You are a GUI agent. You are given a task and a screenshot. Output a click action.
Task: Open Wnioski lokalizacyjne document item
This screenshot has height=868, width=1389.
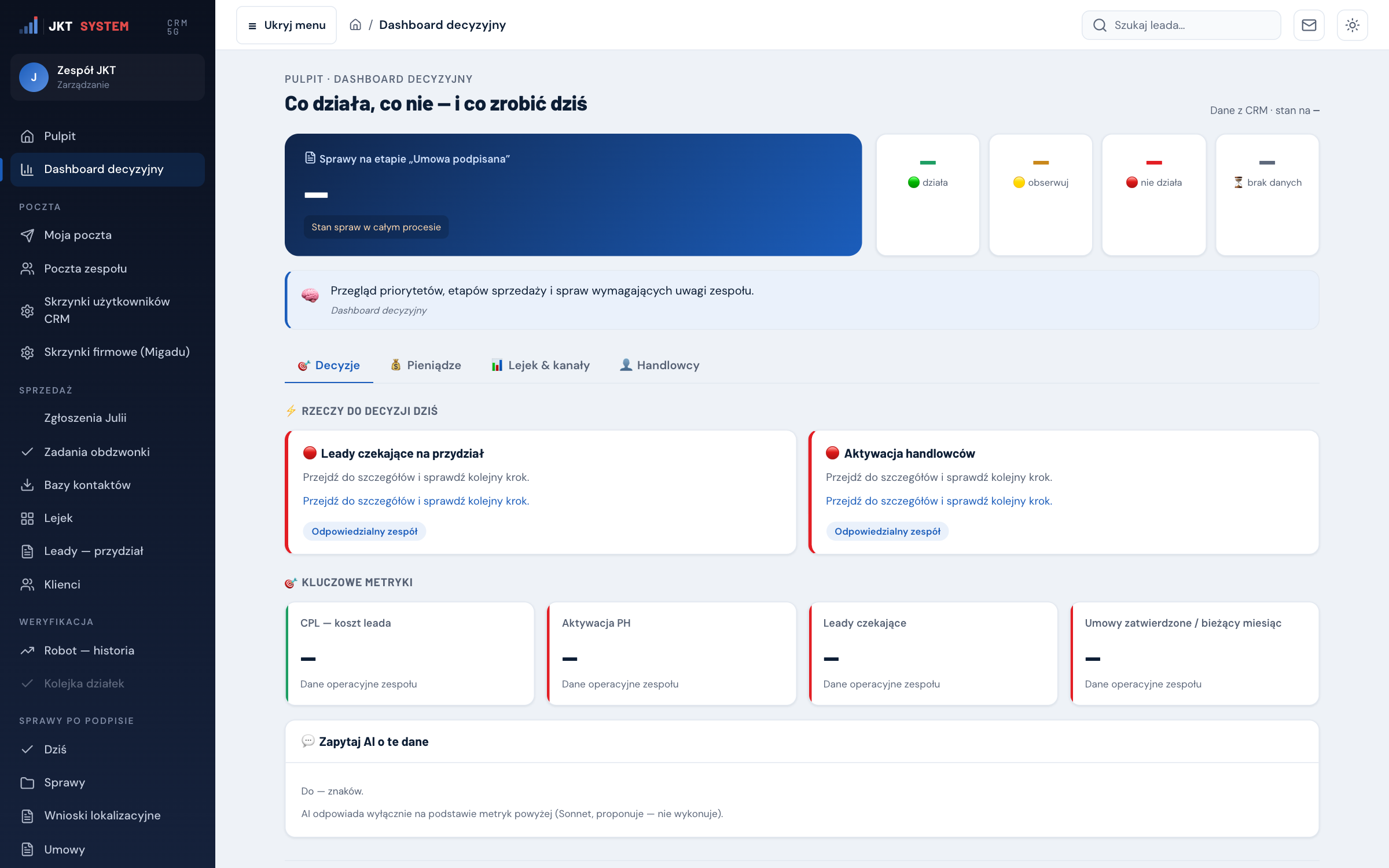[108, 815]
